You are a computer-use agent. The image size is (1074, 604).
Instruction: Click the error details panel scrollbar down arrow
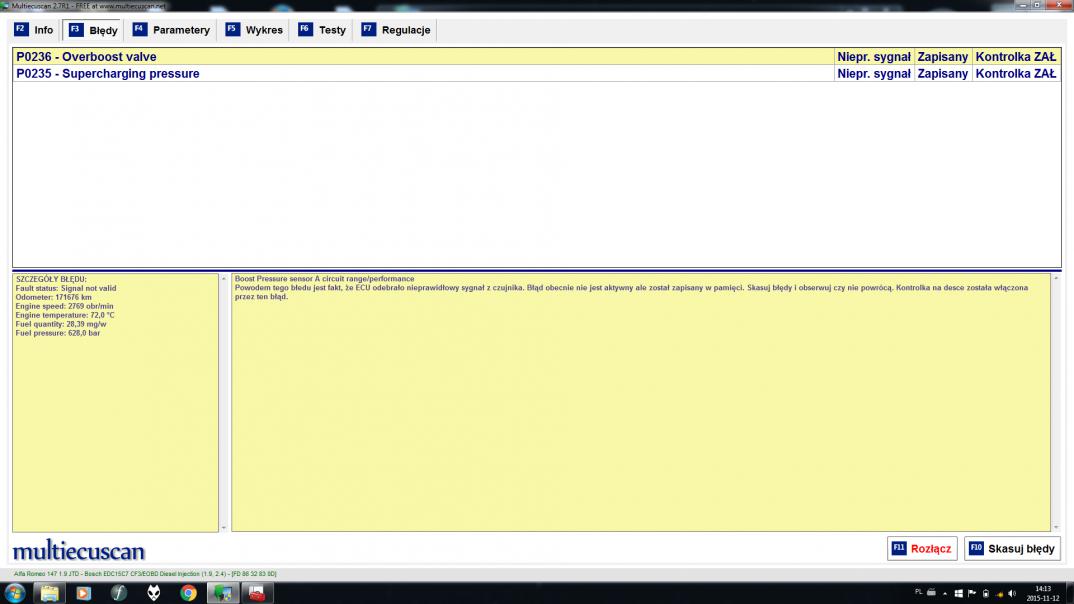click(223, 527)
